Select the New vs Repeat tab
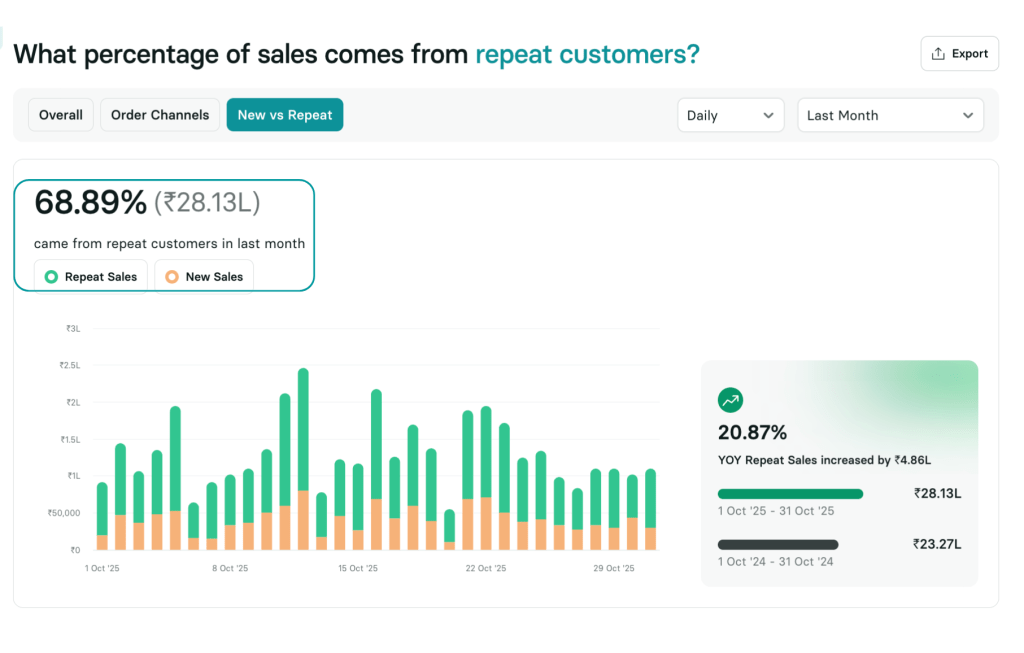Image resolution: width=1024 pixels, height=653 pixels. [284, 114]
